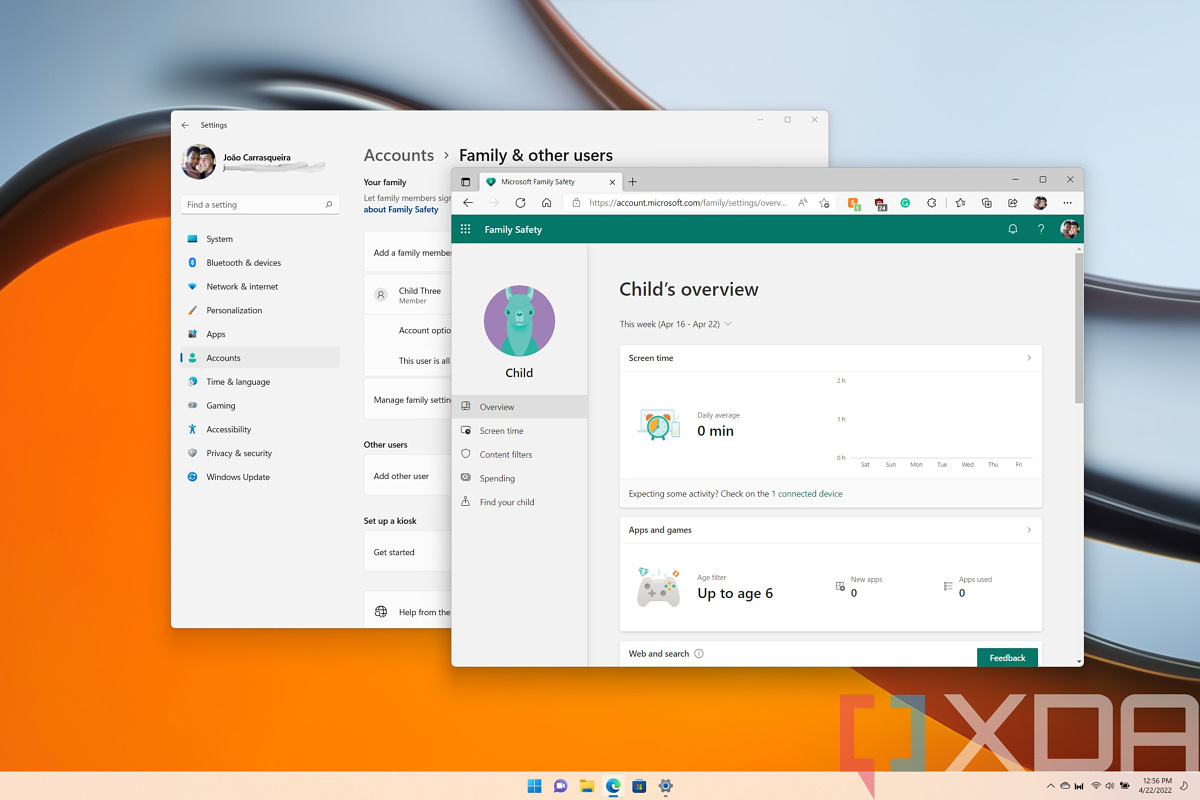Click the green Grammarly extension icon
The image size is (1200, 800).
pyautogui.click(x=905, y=202)
